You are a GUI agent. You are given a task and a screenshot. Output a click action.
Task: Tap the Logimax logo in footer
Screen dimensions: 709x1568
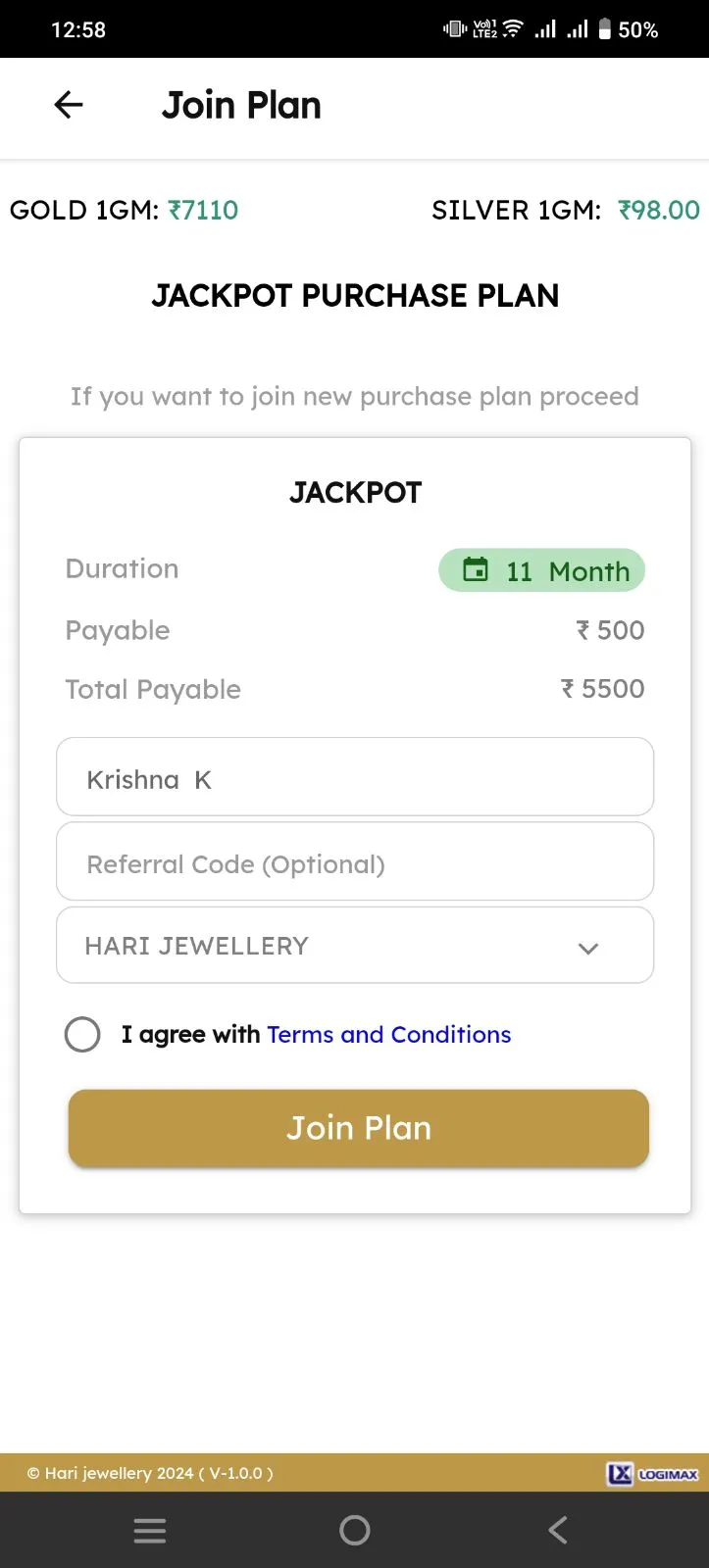pyautogui.click(x=653, y=1473)
